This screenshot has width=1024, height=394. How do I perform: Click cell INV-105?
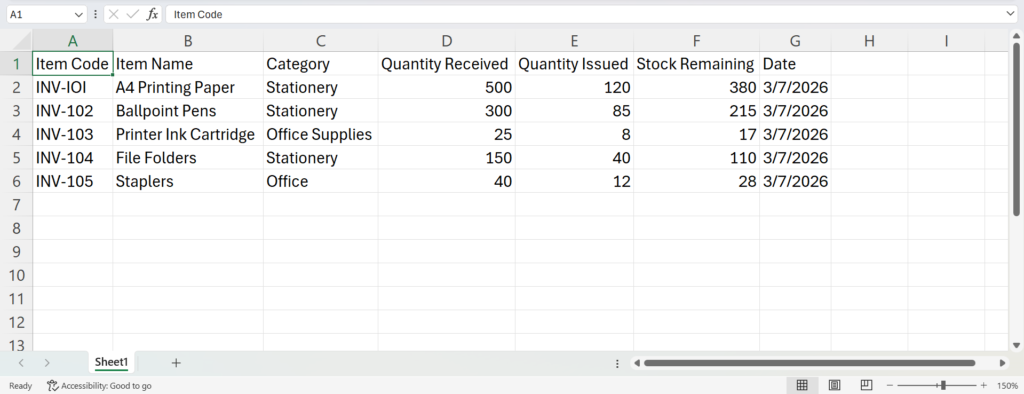click(72, 182)
